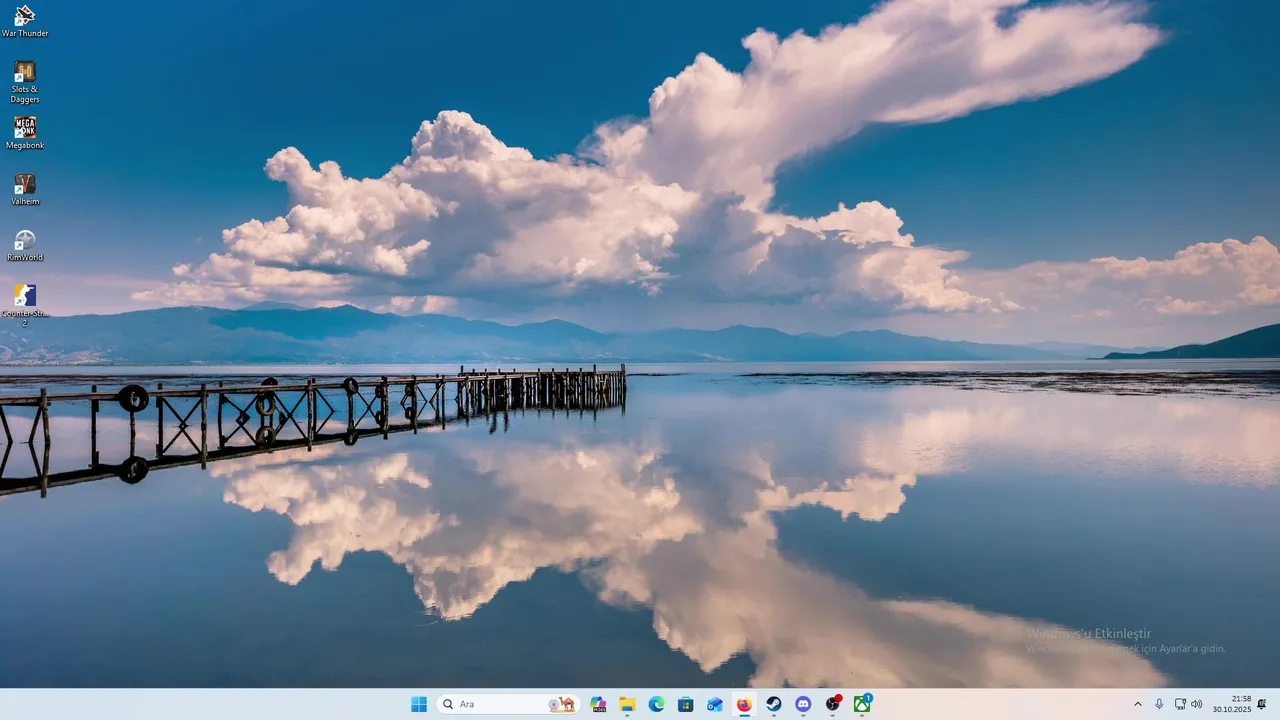Image resolution: width=1280 pixels, height=720 pixels.
Task: Select the Slots & Daggers desktop shortcut
Action: (x=25, y=82)
